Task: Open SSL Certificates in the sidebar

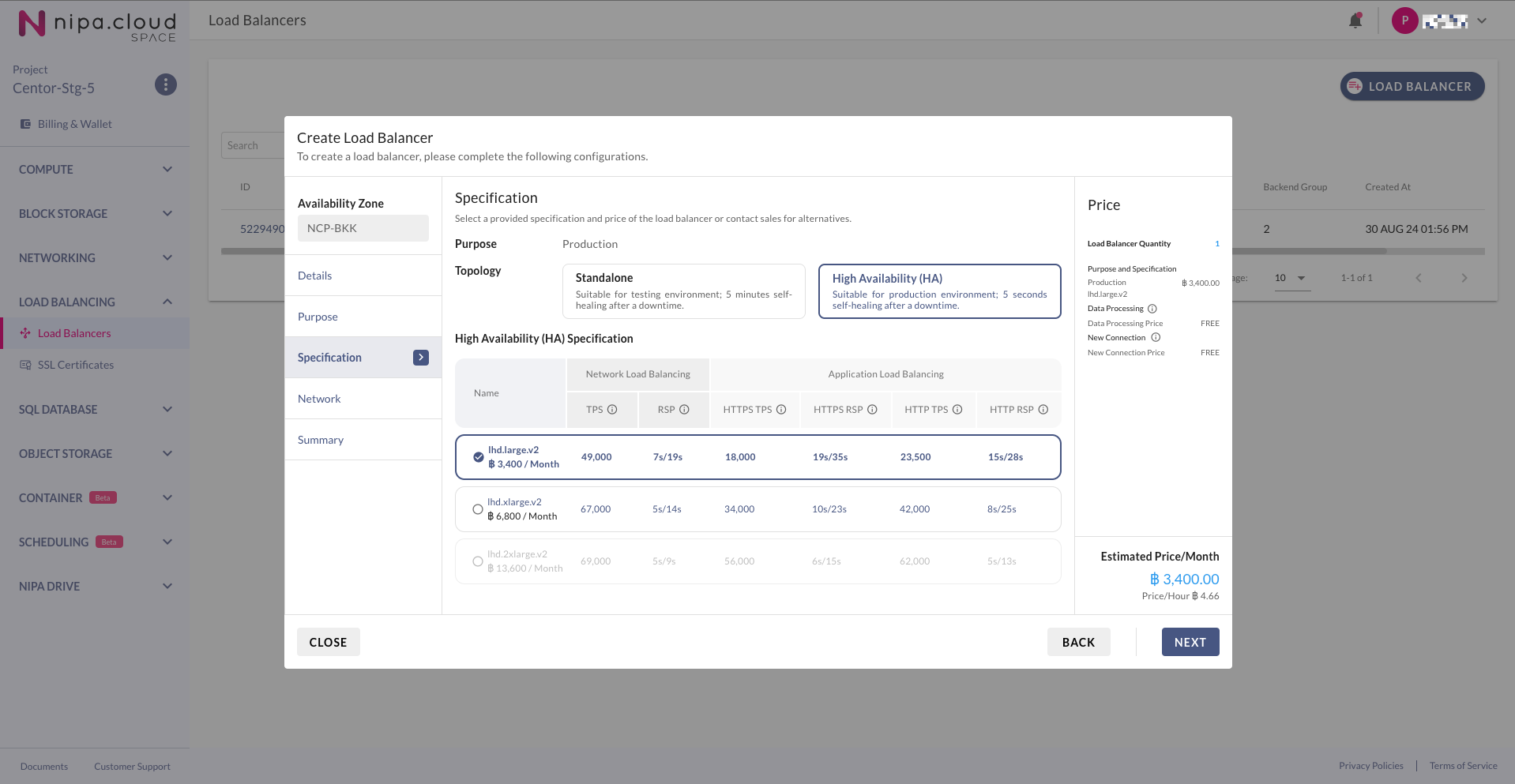Action: (76, 365)
